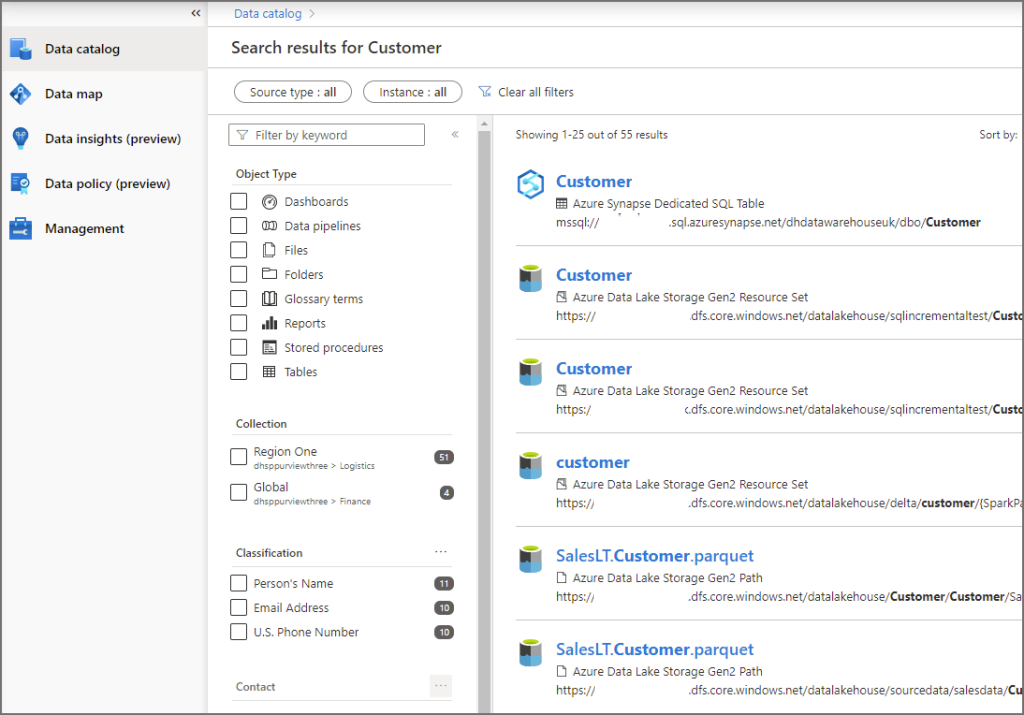The image size is (1024, 715).
Task: Click the scroll up arrow of filter panel
Action: (x=484, y=123)
